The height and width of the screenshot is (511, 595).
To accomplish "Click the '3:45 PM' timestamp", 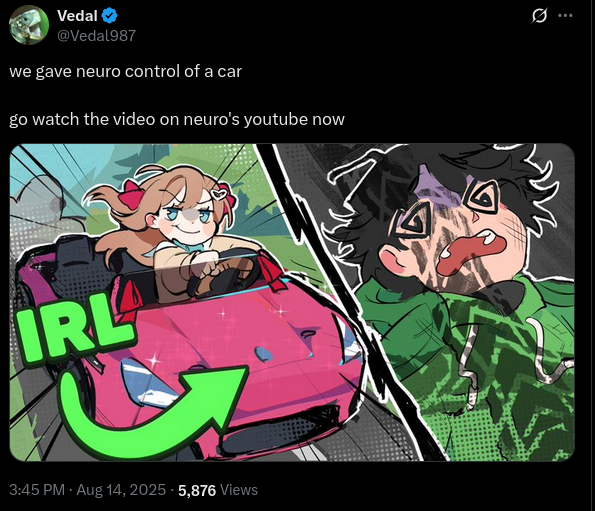I will point(37,490).
